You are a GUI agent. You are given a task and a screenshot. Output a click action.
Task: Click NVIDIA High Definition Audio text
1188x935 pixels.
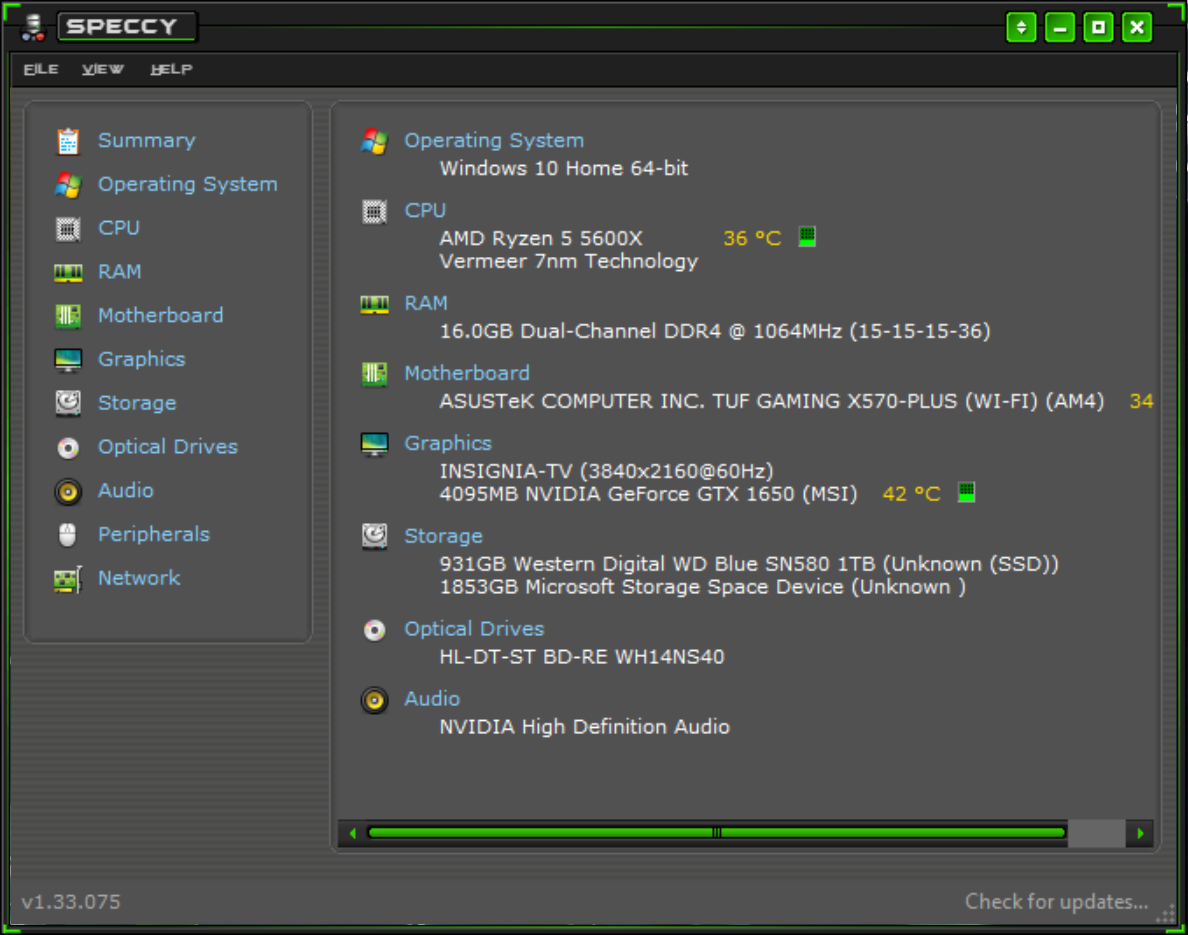585,727
